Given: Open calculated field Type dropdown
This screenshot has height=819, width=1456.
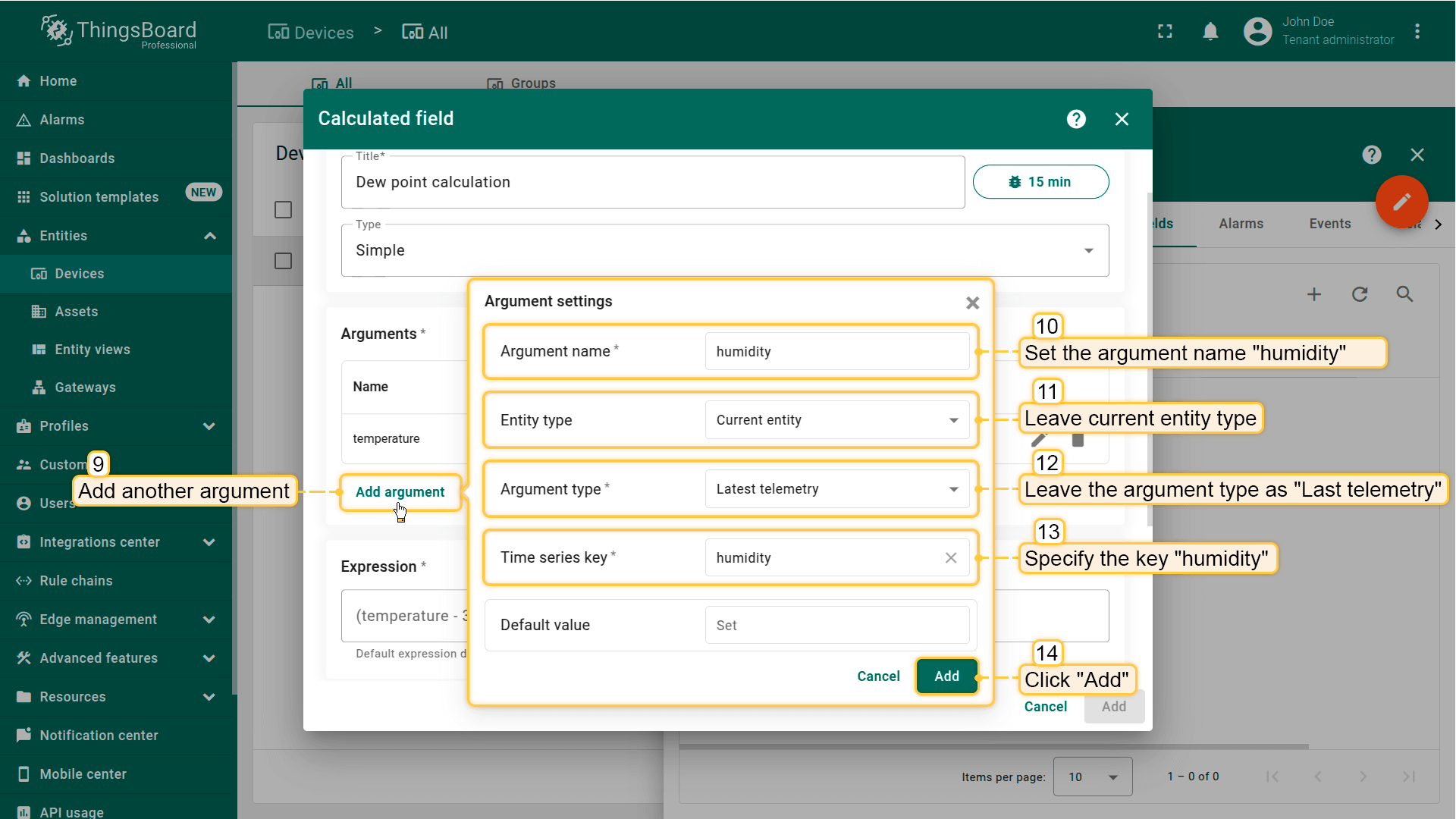Looking at the screenshot, I should click(724, 250).
